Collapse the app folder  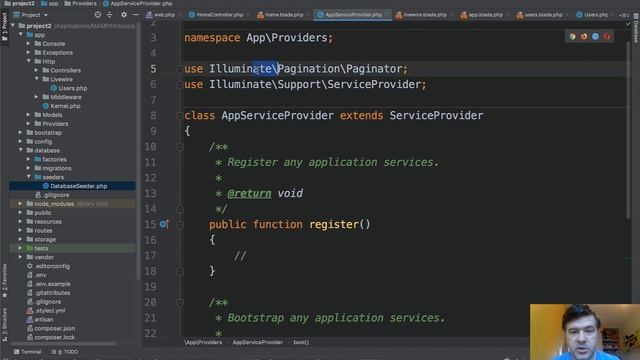20,35
